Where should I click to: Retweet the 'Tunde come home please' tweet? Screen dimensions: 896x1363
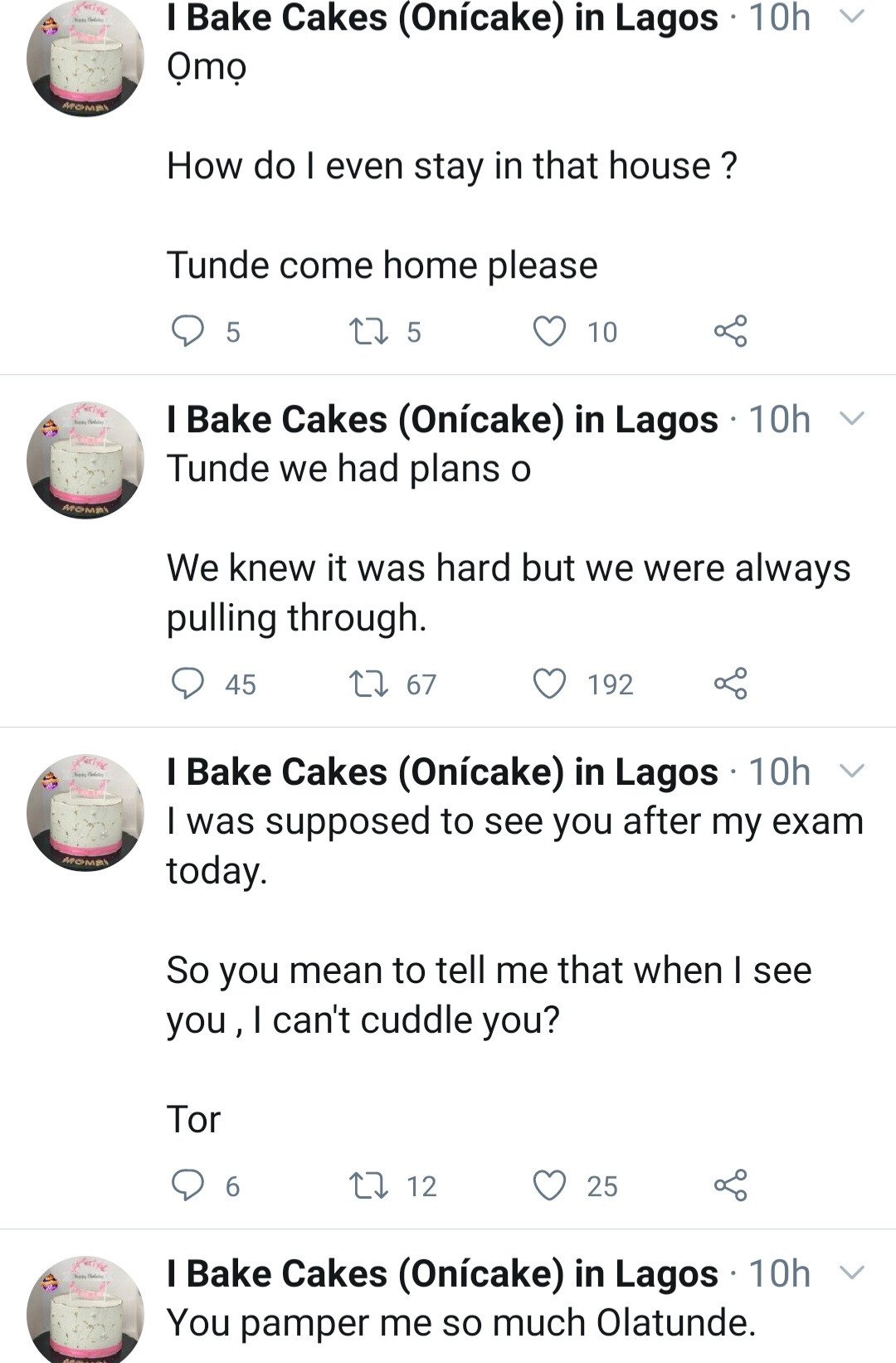tap(368, 331)
